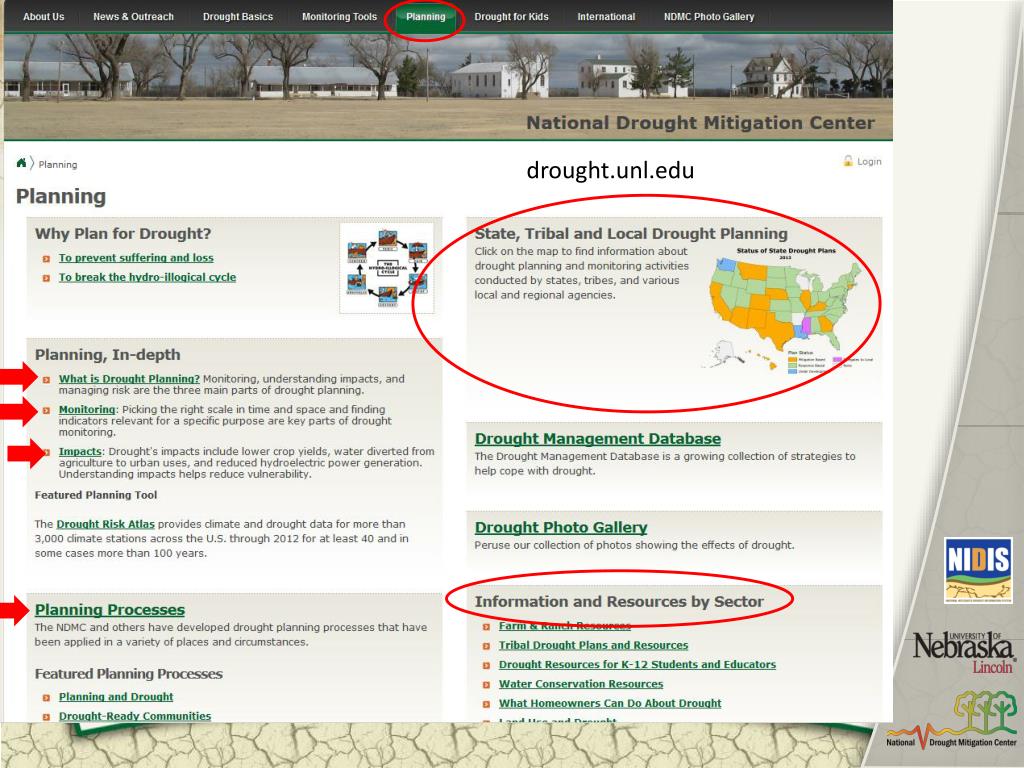The image size is (1024, 768).
Task: Click the bullet icon beside Drought-Ready Communities
Action: (46, 717)
